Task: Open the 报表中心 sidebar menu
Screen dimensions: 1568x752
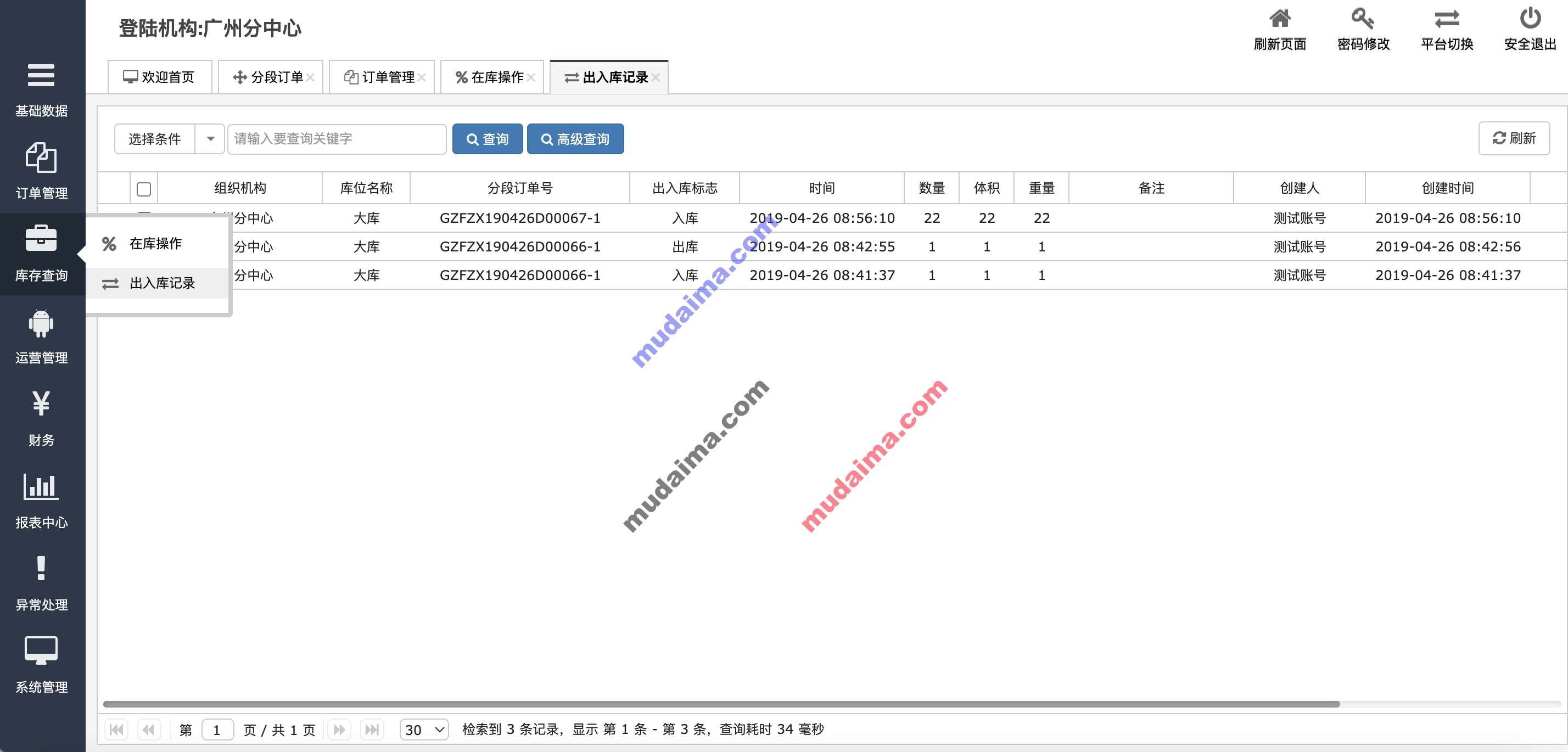Action: point(41,501)
